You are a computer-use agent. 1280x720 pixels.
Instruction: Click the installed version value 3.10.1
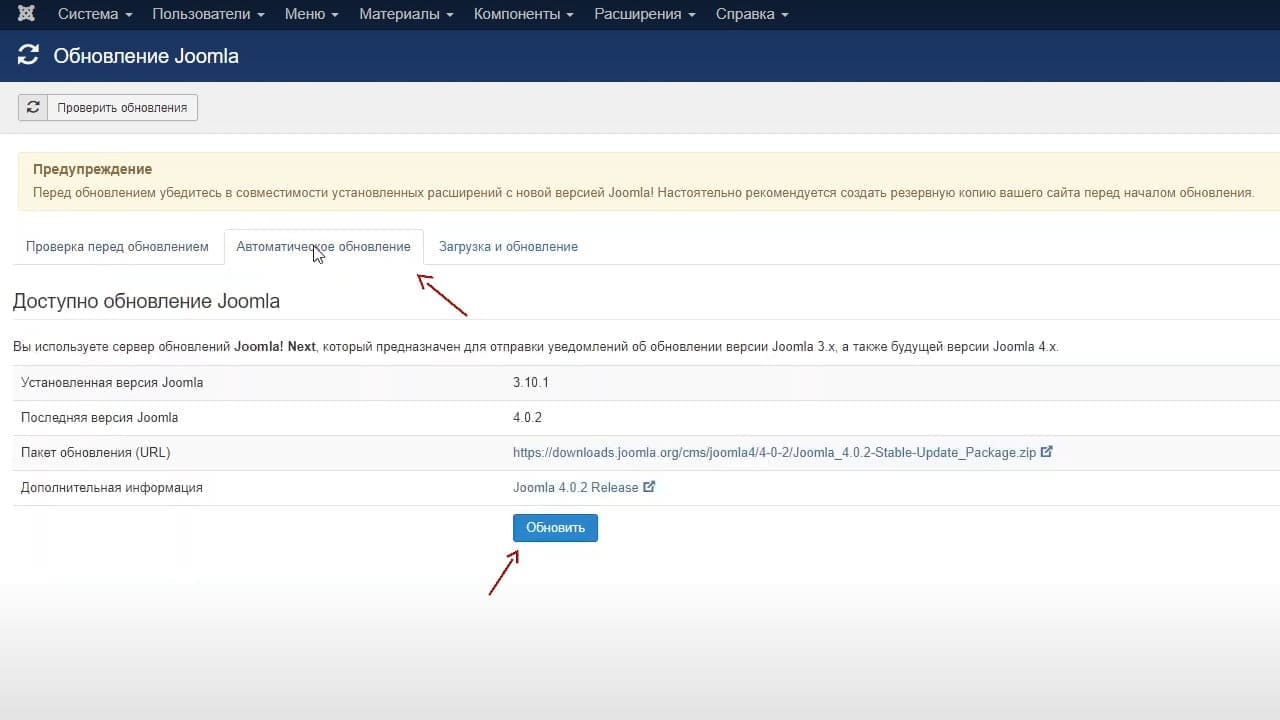(531, 382)
